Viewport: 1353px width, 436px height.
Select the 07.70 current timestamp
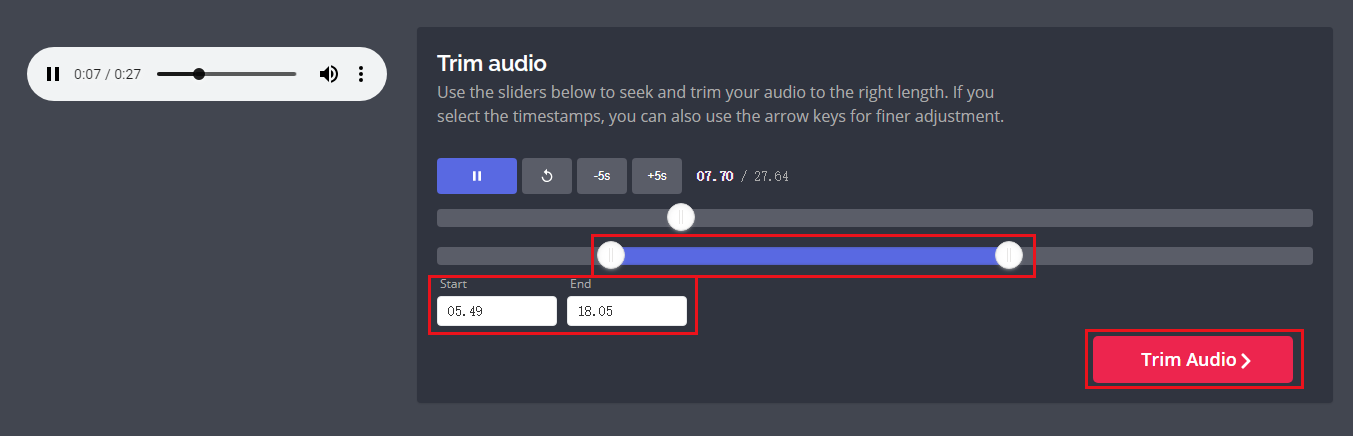pyautogui.click(x=715, y=176)
